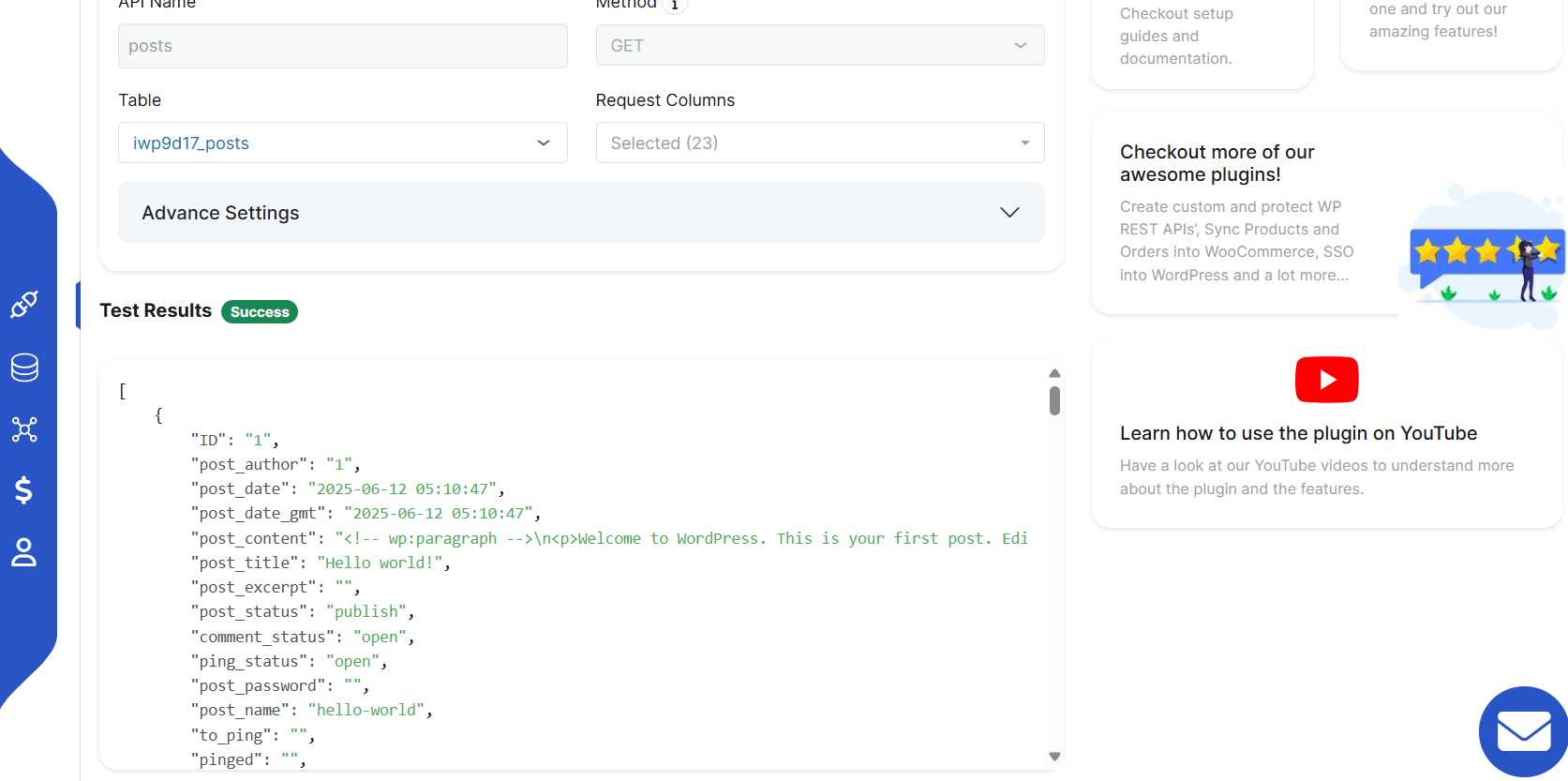The image size is (1568, 781).
Task: Click the "post_author": "1" line
Action: (276, 464)
